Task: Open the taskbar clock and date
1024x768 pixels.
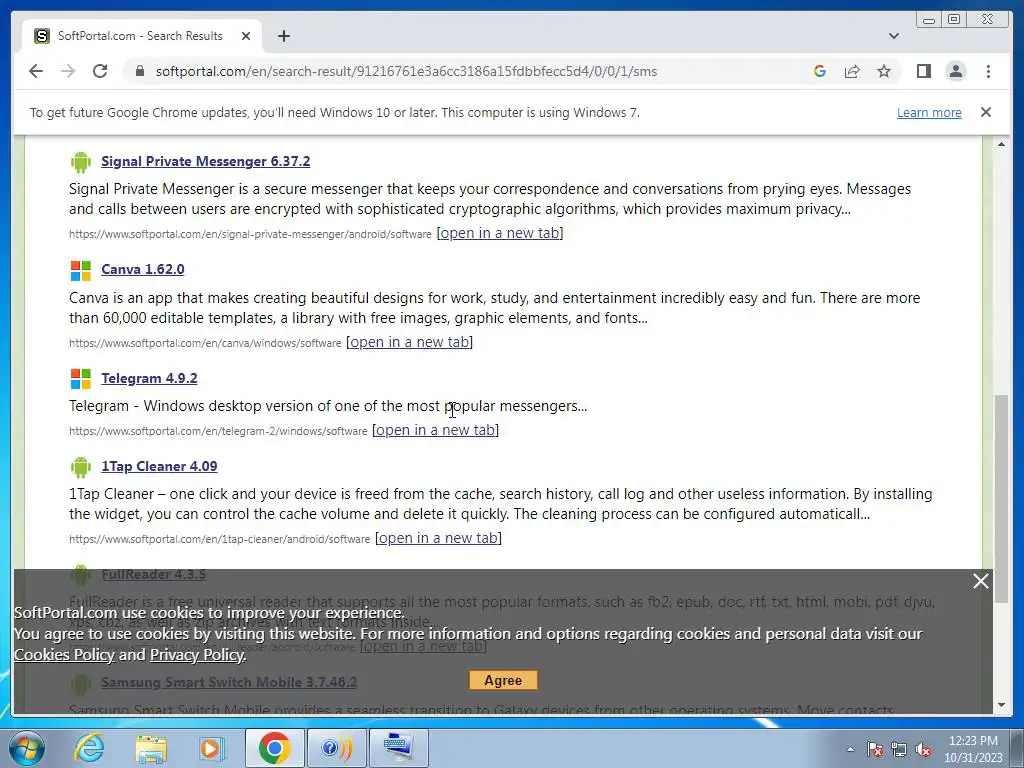Action: (973, 749)
